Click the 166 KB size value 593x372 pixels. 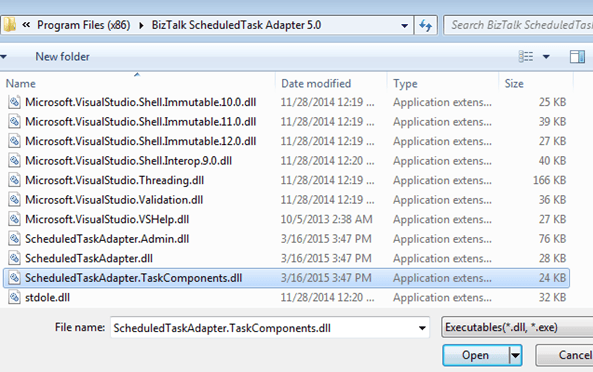(x=550, y=180)
